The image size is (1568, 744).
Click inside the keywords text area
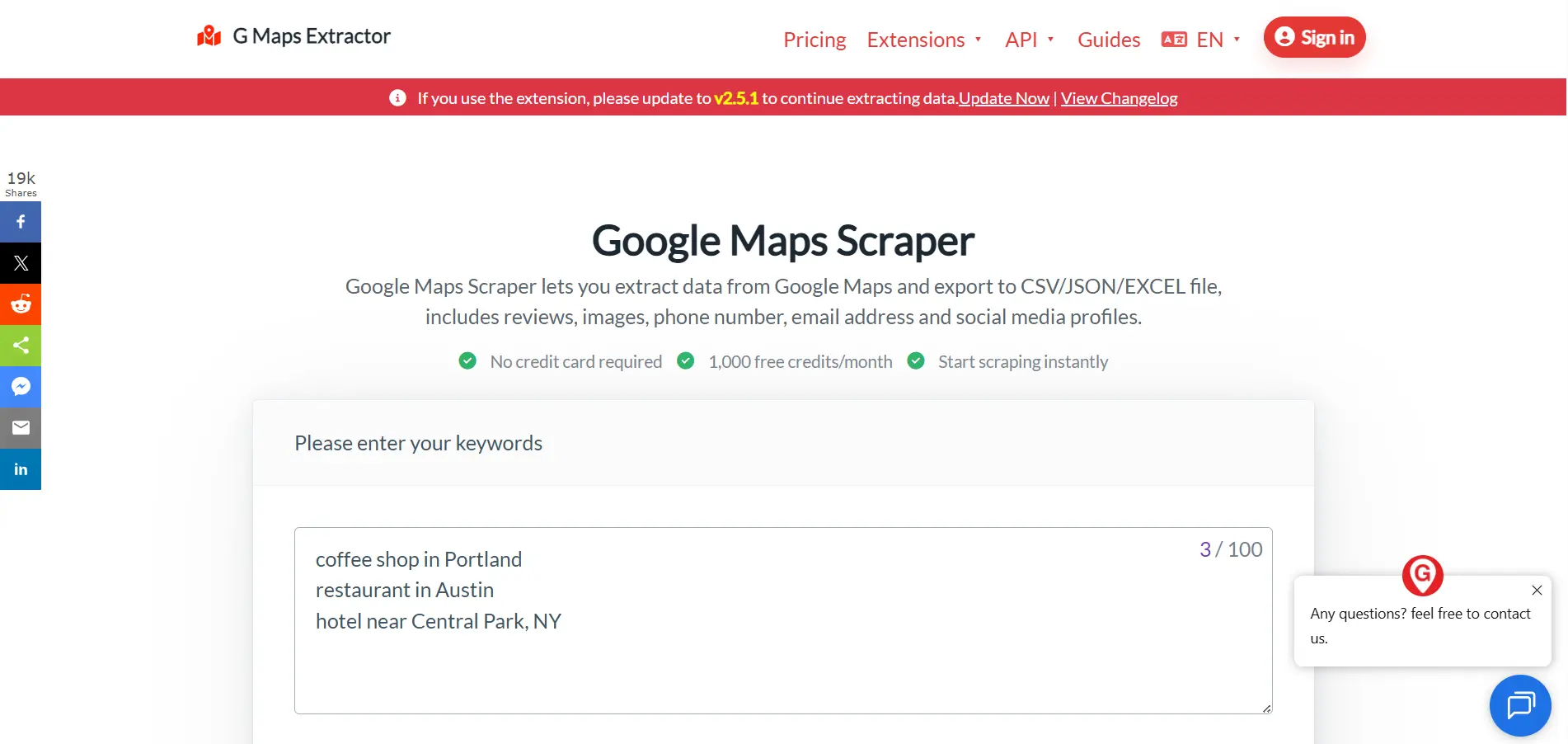pyautogui.click(x=783, y=620)
